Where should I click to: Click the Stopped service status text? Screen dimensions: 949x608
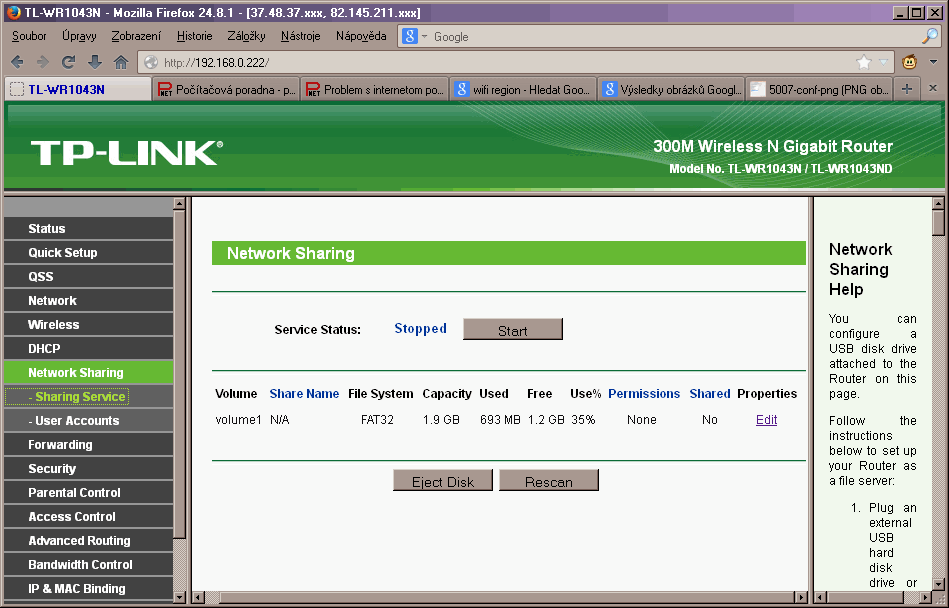click(x=421, y=329)
